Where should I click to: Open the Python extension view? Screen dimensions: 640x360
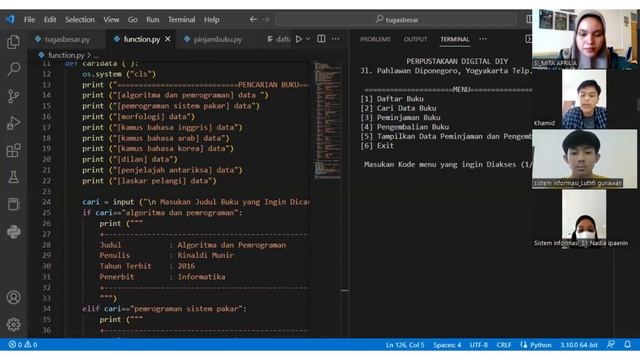13,231
